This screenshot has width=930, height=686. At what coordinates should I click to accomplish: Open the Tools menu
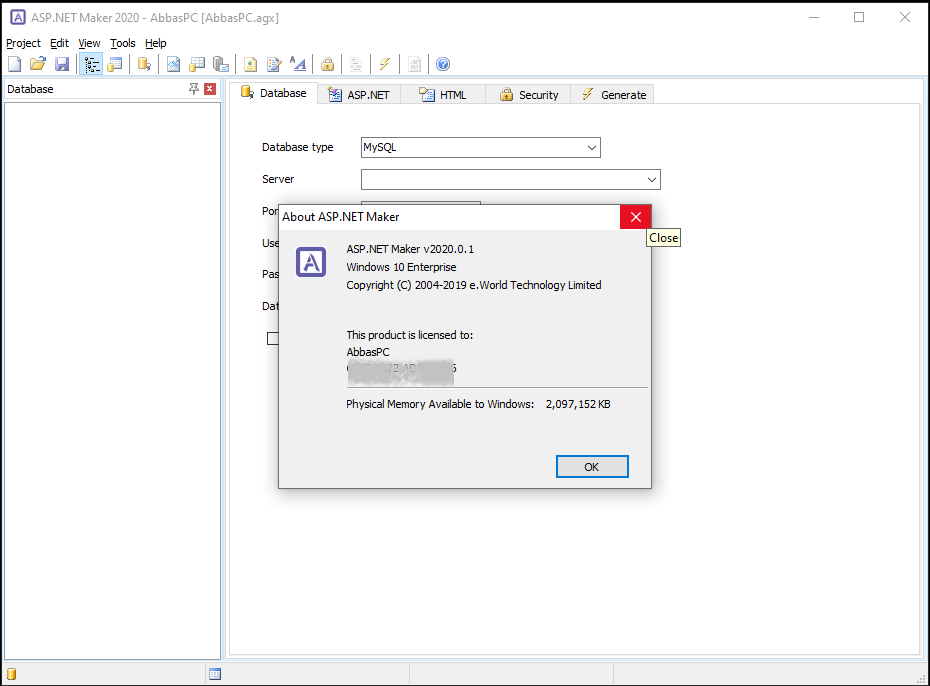coord(123,43)
